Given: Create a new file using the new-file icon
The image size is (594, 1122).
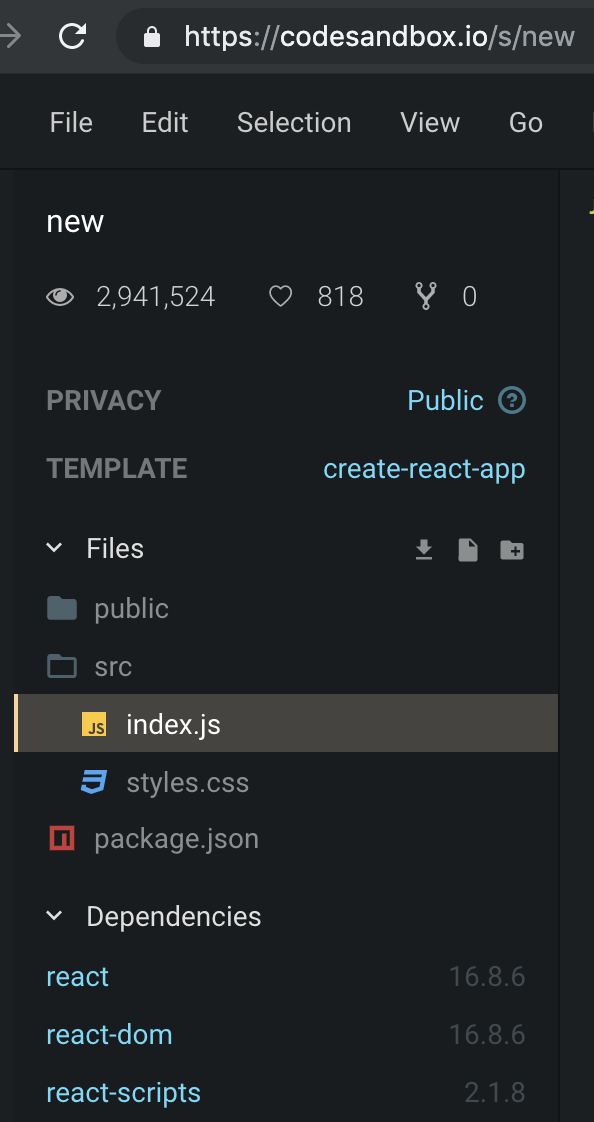Looking at the screenshot, I should (467, 549).
